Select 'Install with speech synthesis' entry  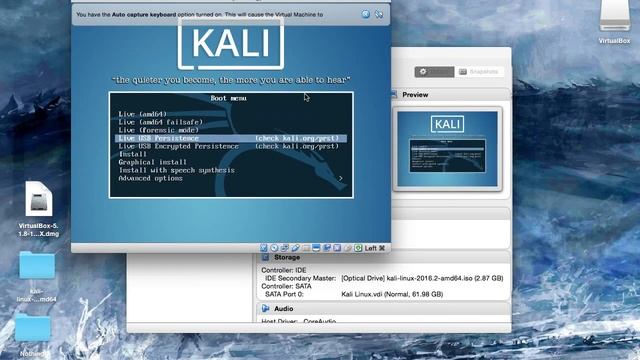pos(176,170)
